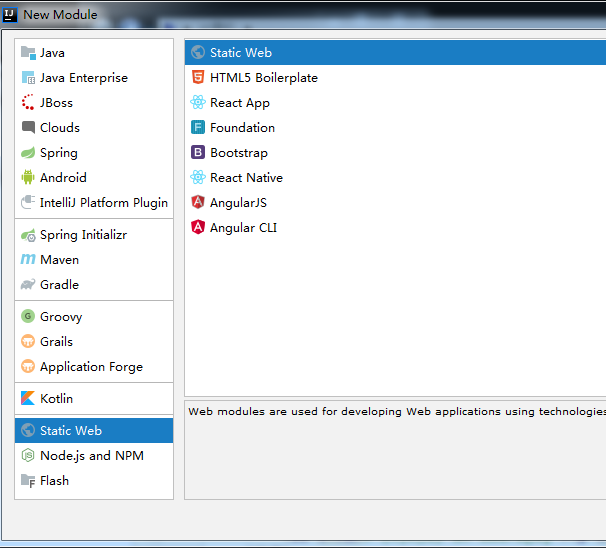The height and width of the screenshot is (548, 606).
Task: Click the AngularJS shield icon
Action: pyautogui.click(x=198, y=202)
